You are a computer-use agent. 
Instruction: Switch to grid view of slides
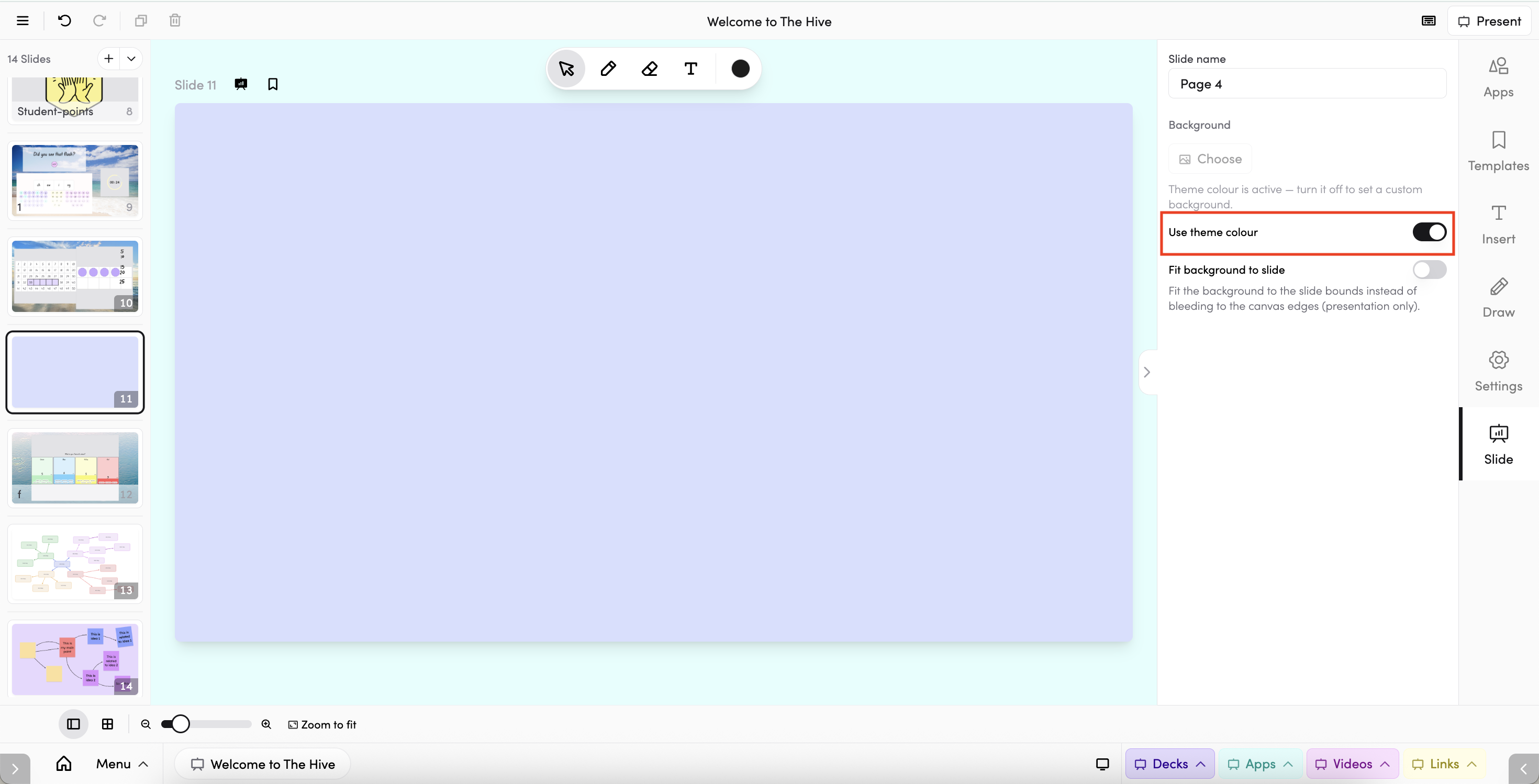point(107,724)
